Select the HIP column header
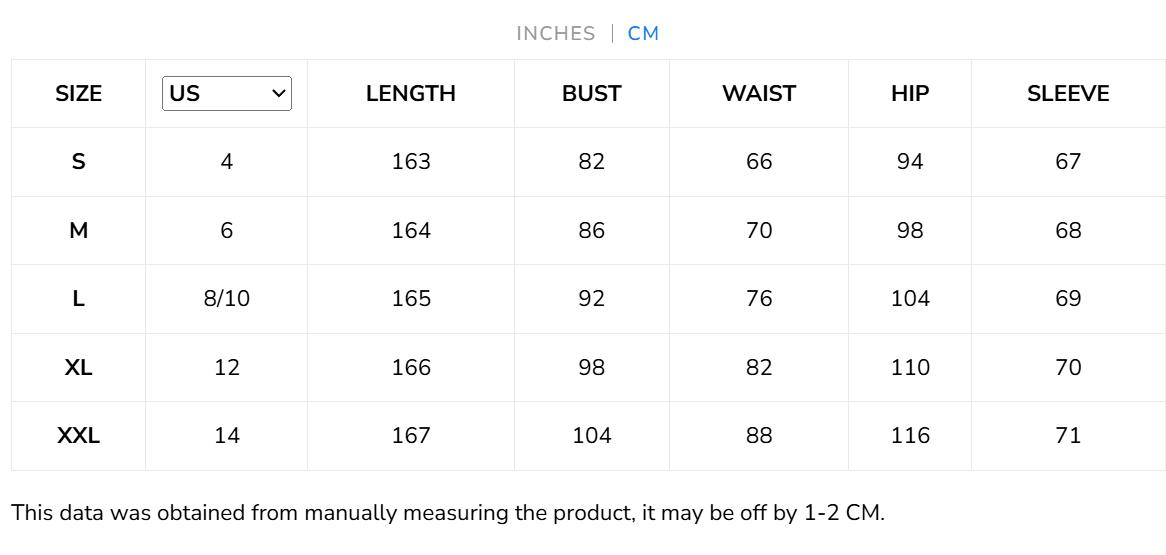This screenshot has width=1166, height=555. [909, 94]
